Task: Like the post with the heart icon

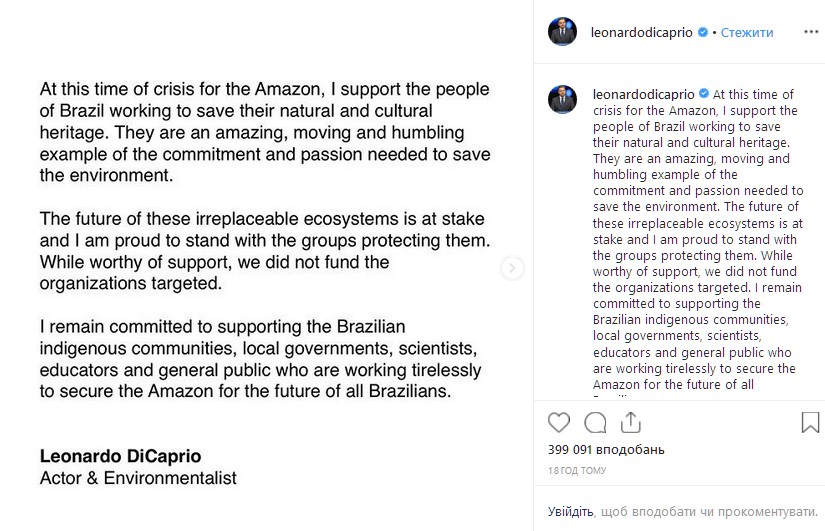Action: [x=560, y=422]
